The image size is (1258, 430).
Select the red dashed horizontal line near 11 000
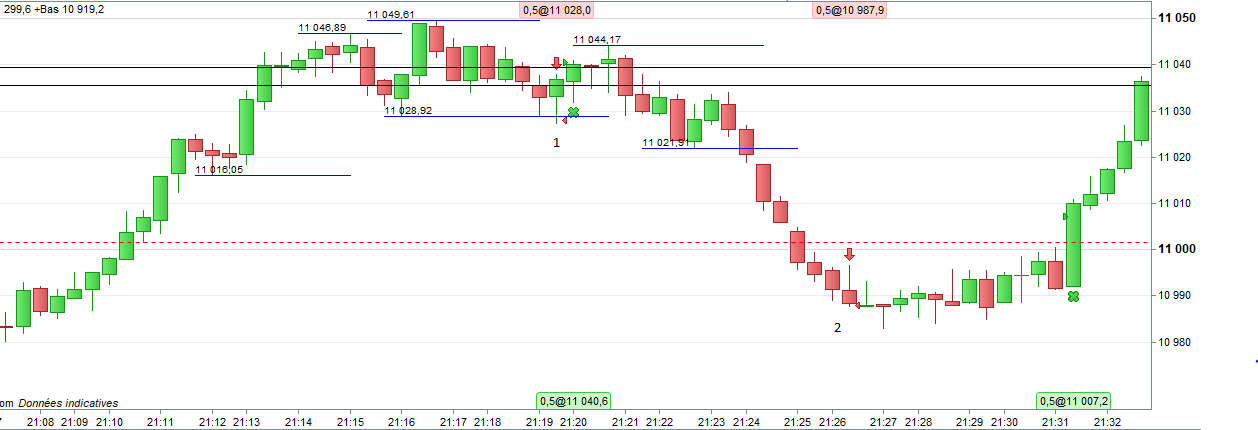(x=575, y=242)
